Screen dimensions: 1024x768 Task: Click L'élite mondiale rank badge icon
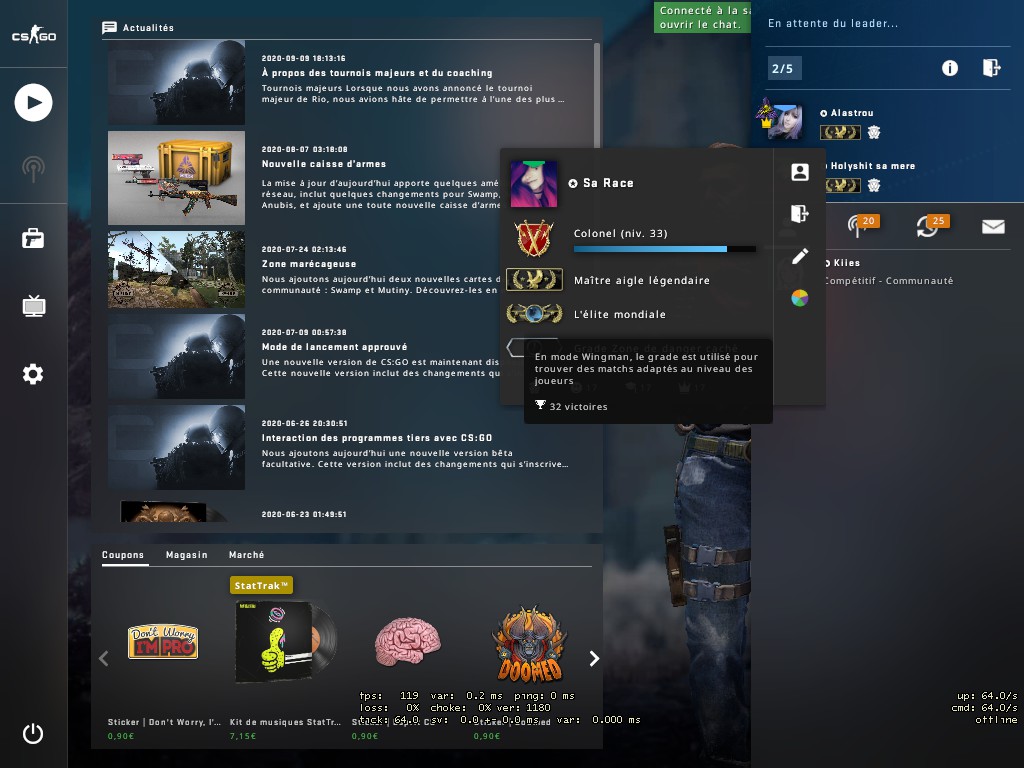click(x=534, y=314)
